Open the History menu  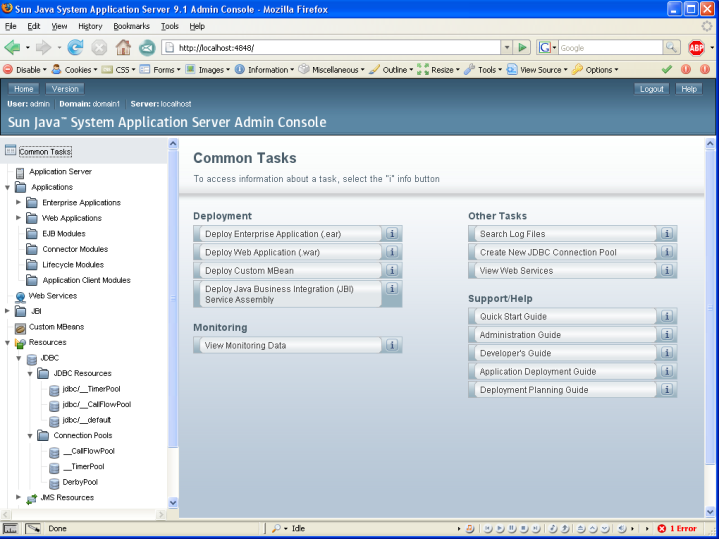[x=90, y=26]
